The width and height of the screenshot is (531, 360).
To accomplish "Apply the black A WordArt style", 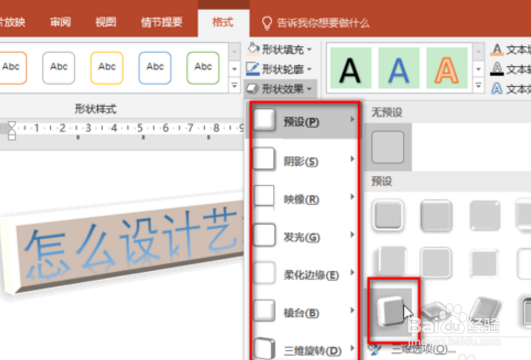I will [x=351, y=68].
